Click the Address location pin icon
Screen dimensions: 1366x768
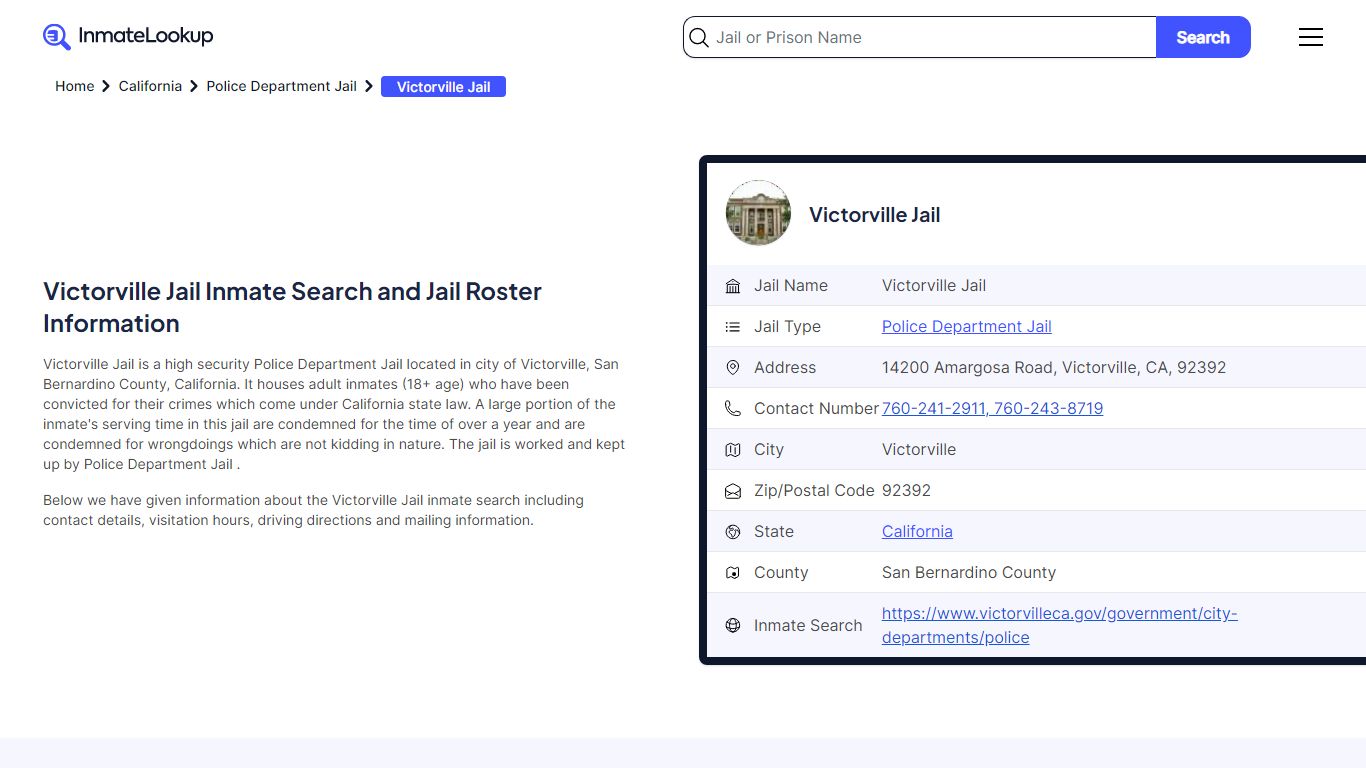(x=733, y=368)
